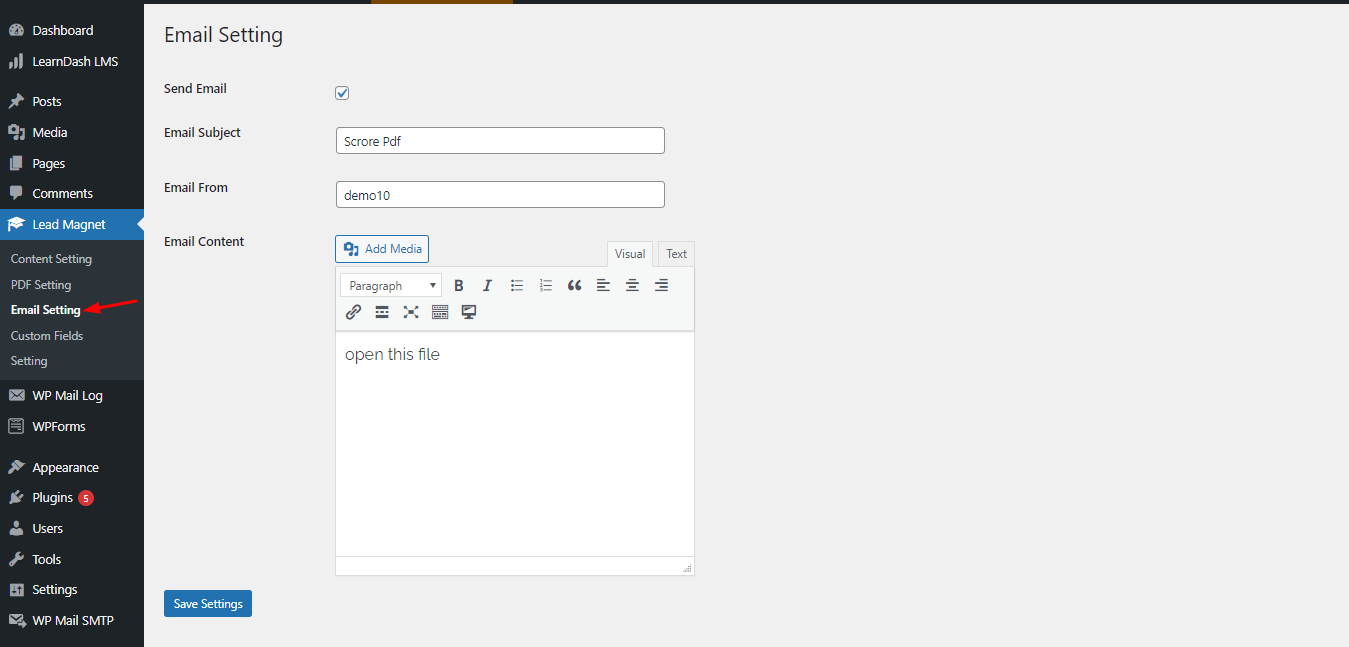
Task: Click the "Email Content" label
Action: point(204,242)
